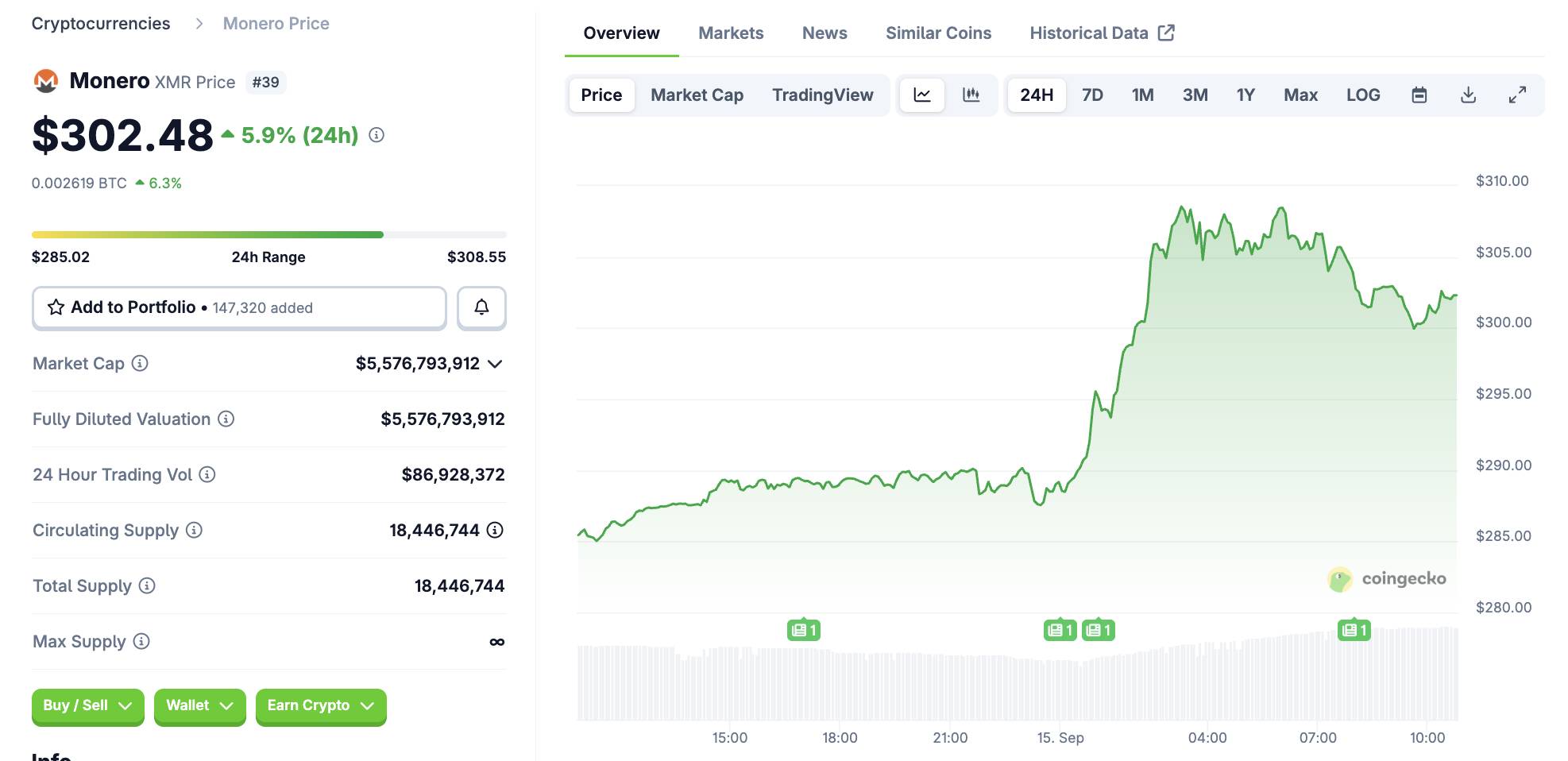
Task: Switch to the Markets tab
Action: coord(731,33)
